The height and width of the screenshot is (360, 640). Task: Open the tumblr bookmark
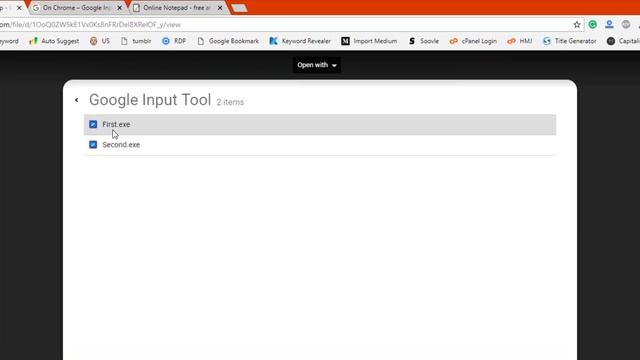click(x=136, y=41)
